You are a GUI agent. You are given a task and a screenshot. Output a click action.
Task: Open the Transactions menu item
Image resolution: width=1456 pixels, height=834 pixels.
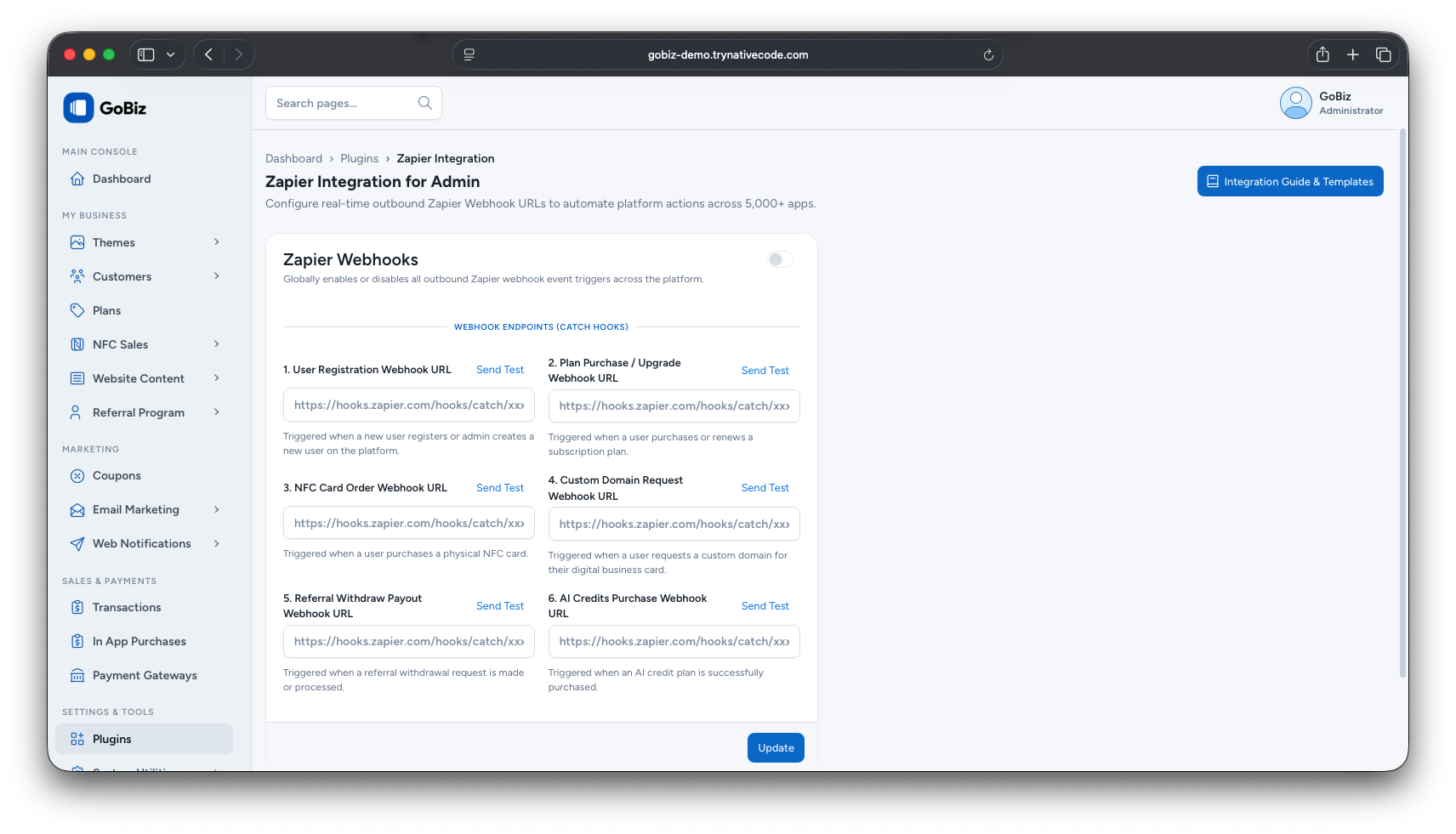coord(144,607)
